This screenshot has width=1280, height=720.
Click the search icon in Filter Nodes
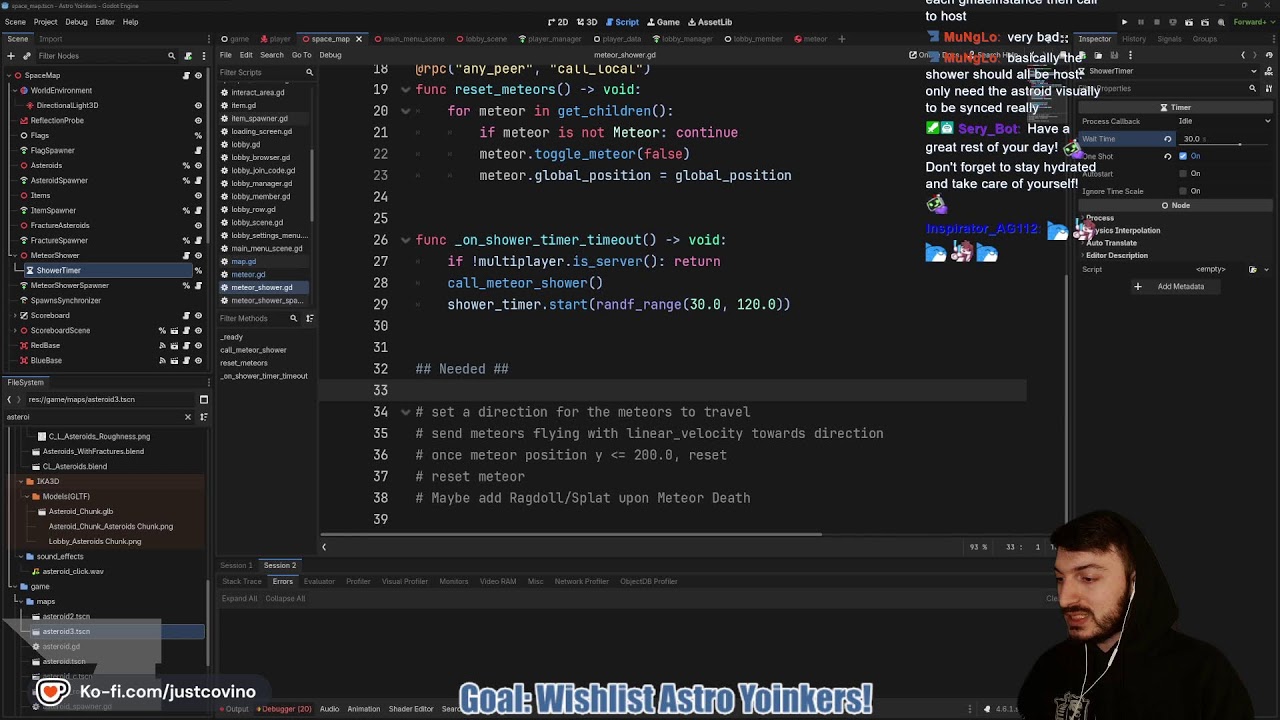click(172, 56)
